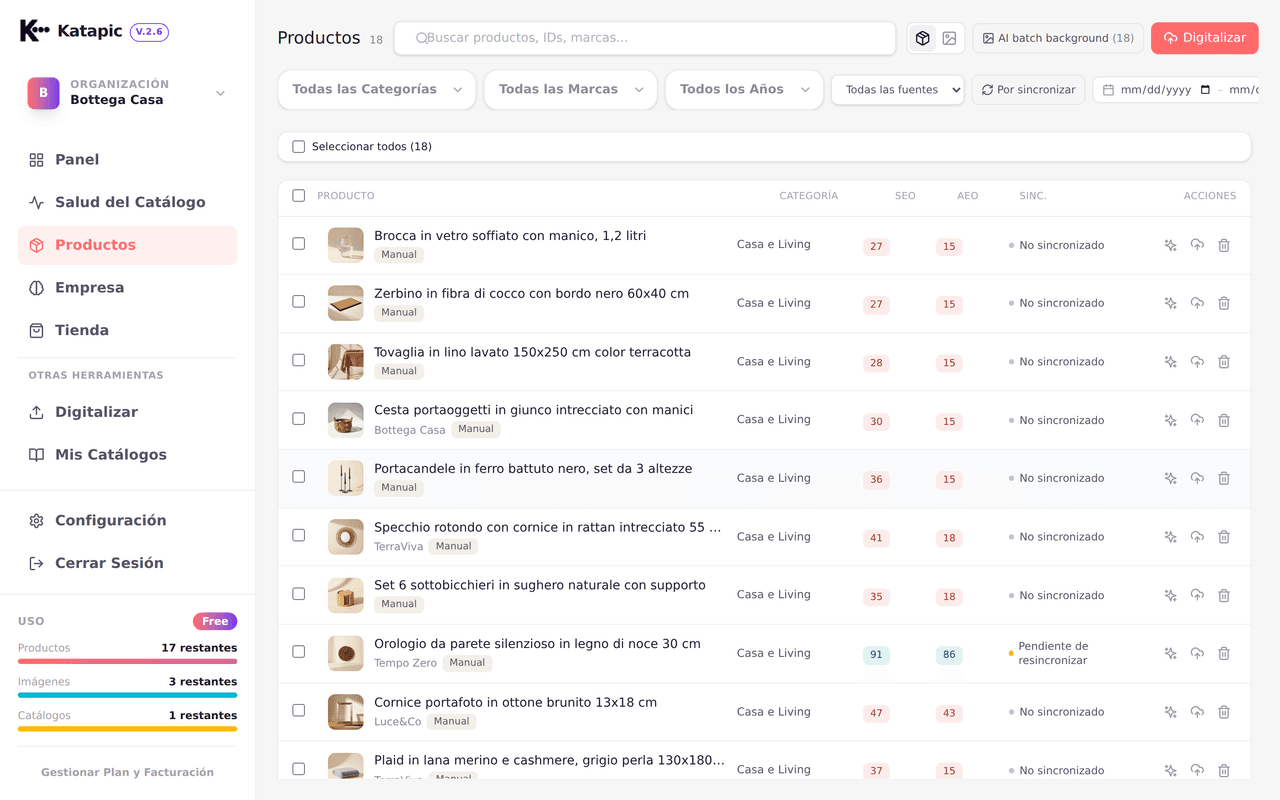Sync the Zerbino in fibra di cocco product
The image size is (1280, 800).
1197,303
